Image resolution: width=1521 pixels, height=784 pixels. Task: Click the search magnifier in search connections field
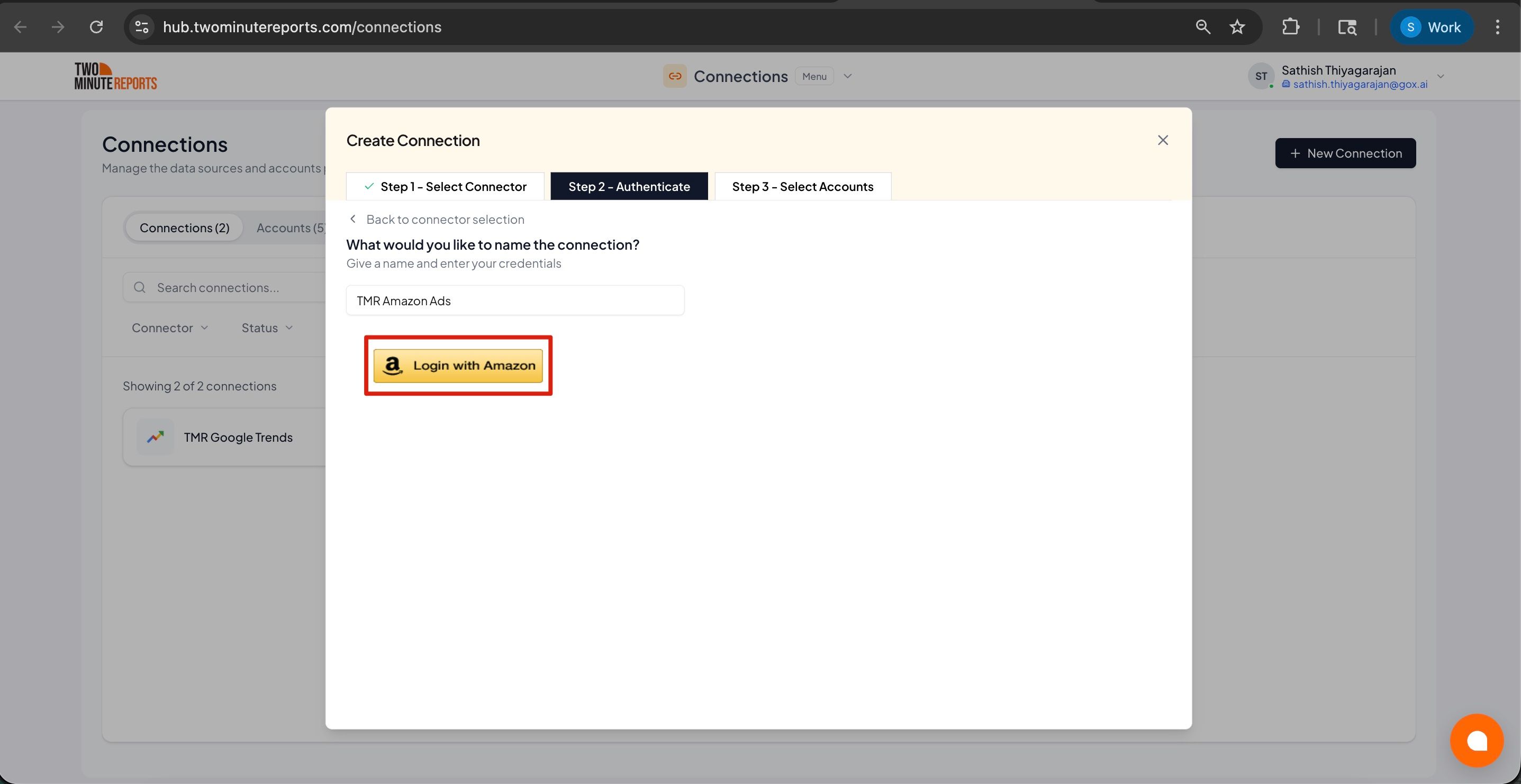[139, 287]
